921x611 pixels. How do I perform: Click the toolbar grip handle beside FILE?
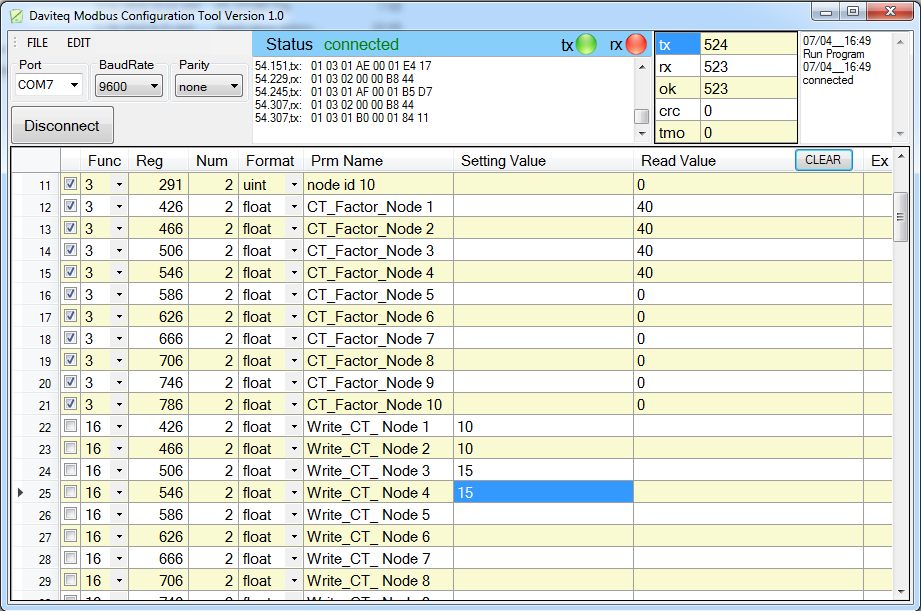15,43
